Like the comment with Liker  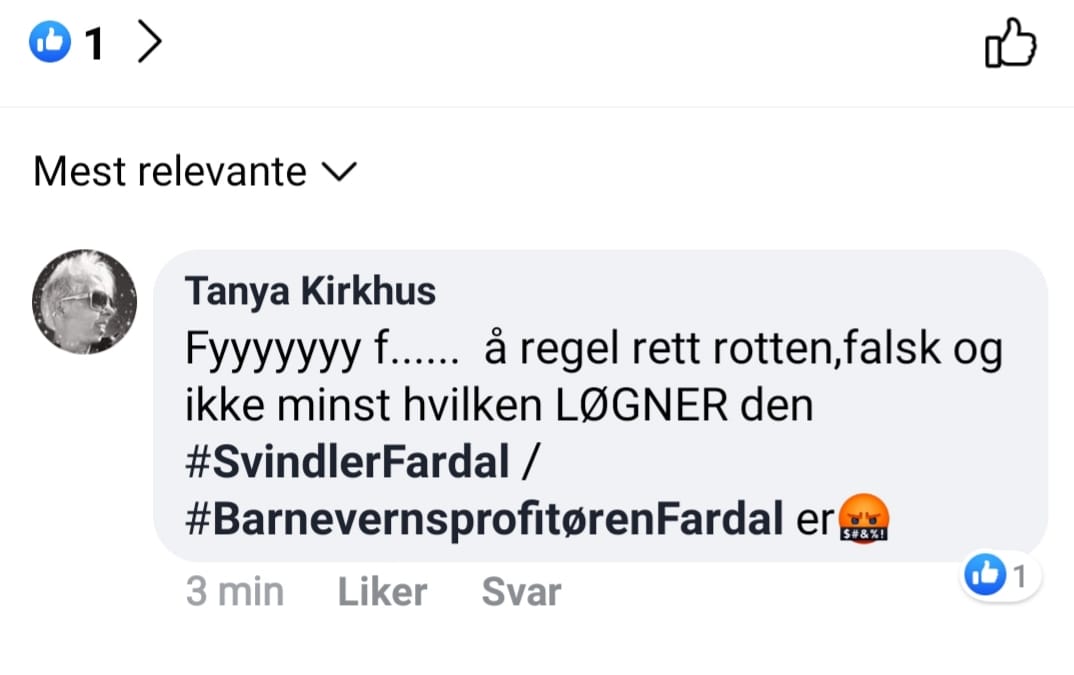click(x=382, y=591)
